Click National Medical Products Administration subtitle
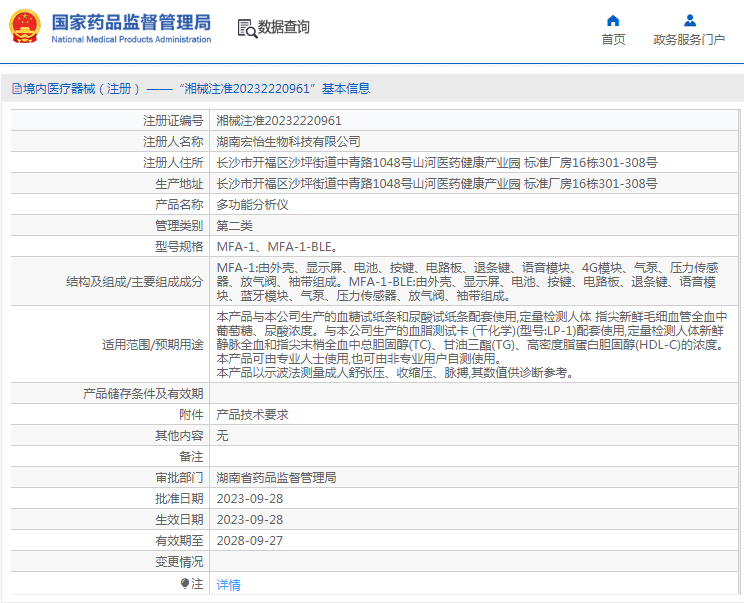The height and width of the screenshot is (603, 744). [131, 39]
